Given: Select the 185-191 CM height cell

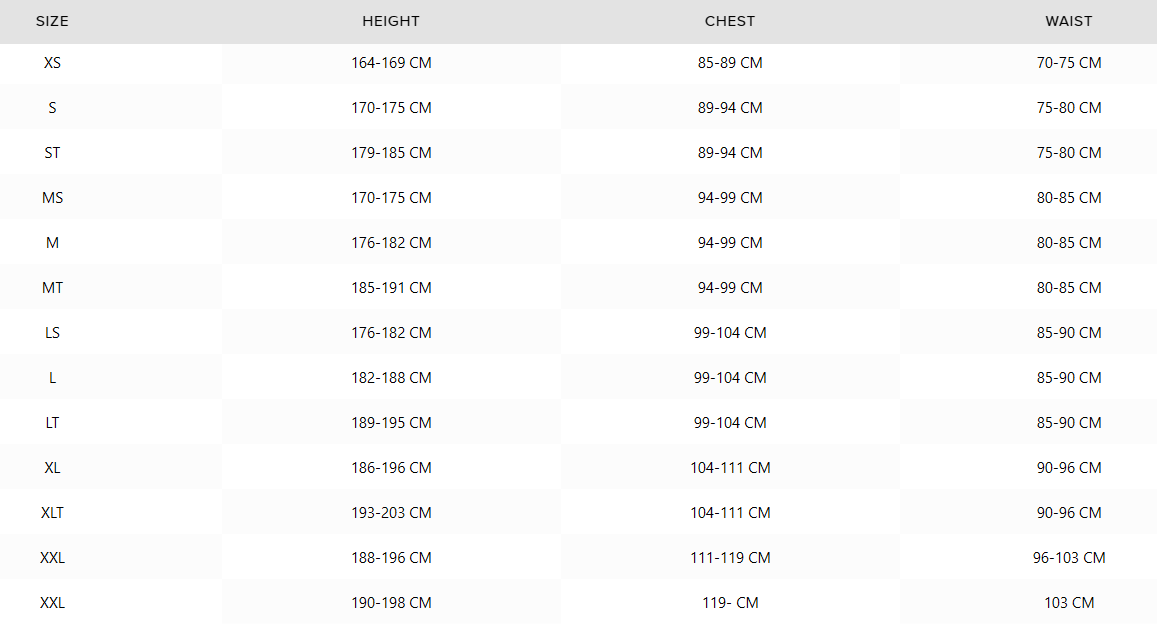Looking at the screenshot, I should tap(391, 288).
